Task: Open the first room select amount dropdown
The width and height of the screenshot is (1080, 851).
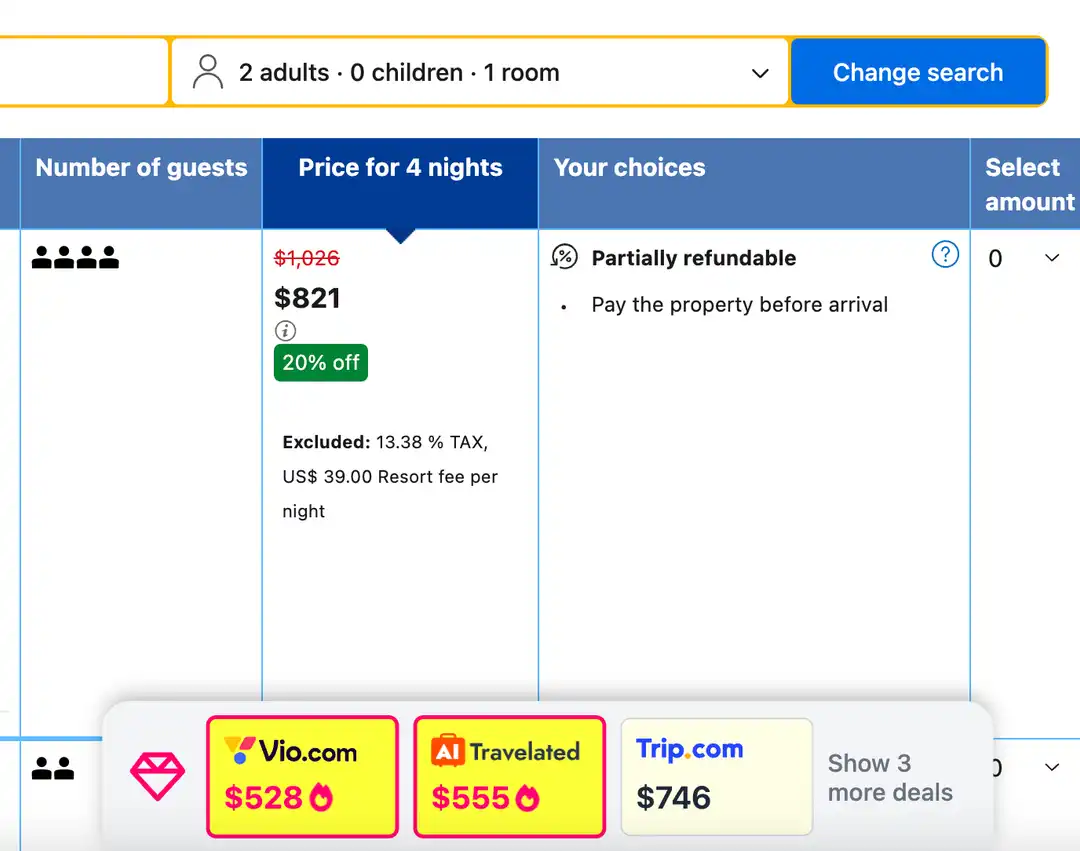Action: [x=1023, y=259]
